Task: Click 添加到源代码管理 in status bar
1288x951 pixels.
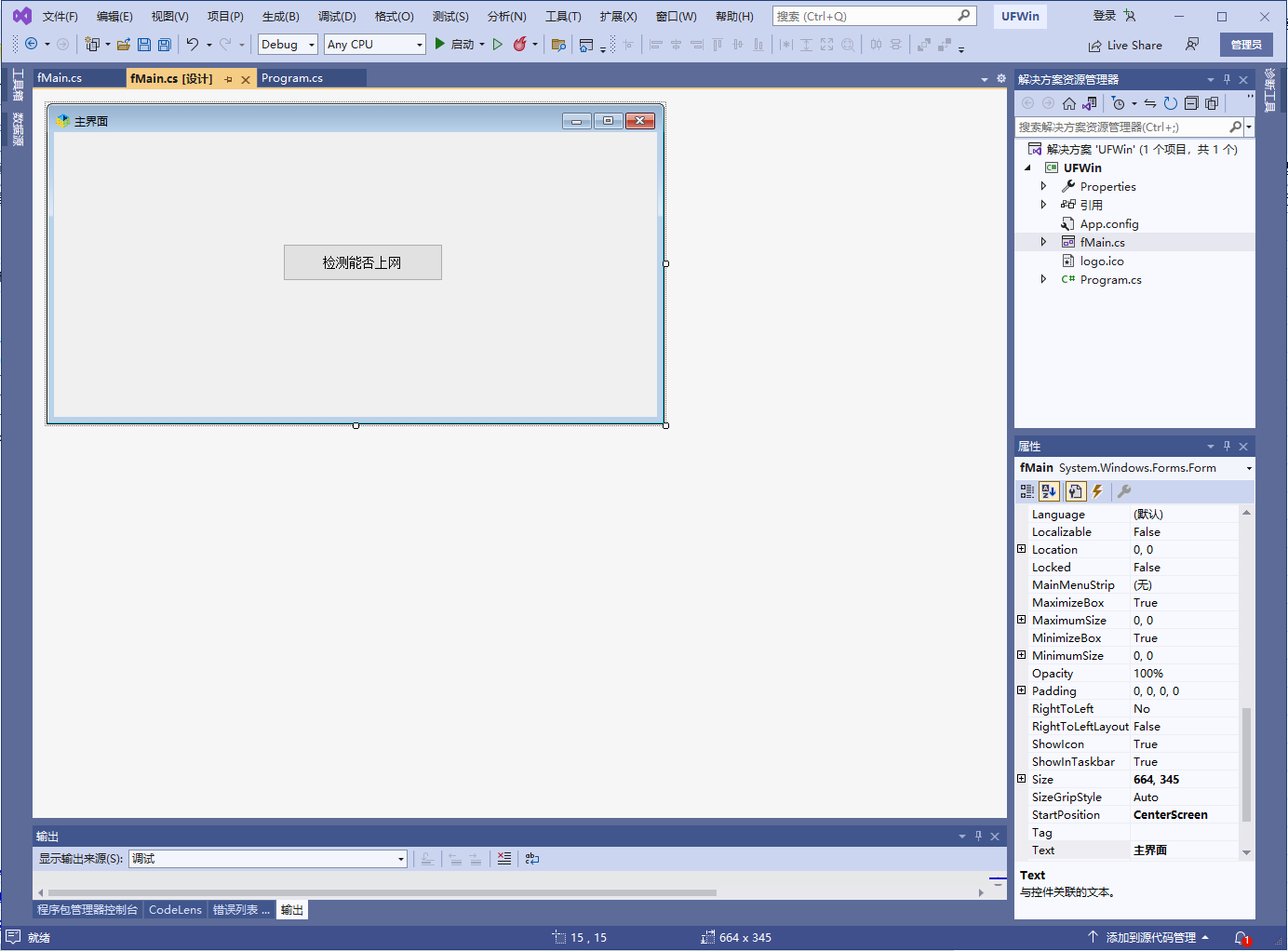Action: click(x=1150, y=938)
